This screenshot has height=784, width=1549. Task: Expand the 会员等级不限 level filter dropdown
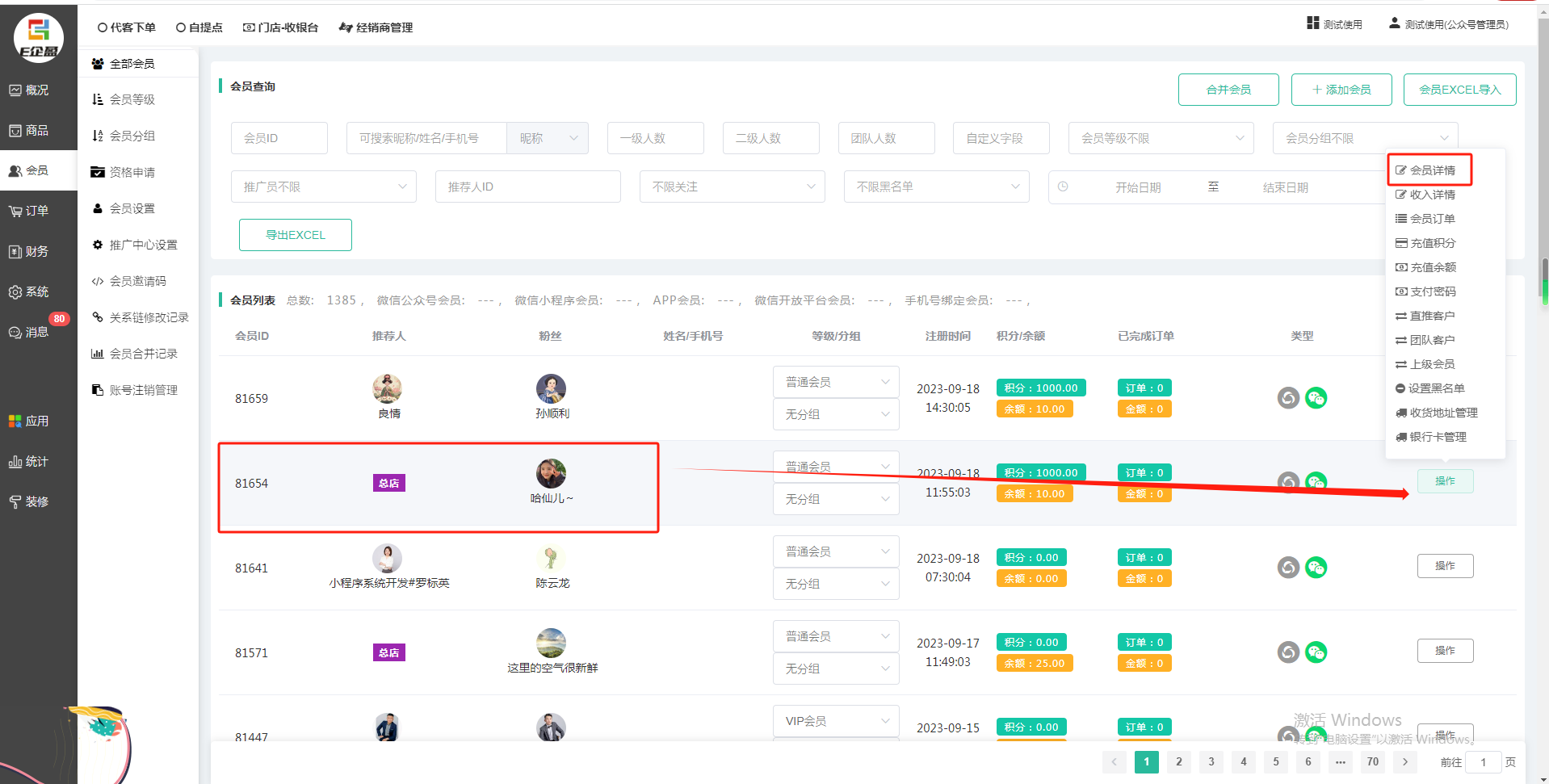click(1161, 138)
